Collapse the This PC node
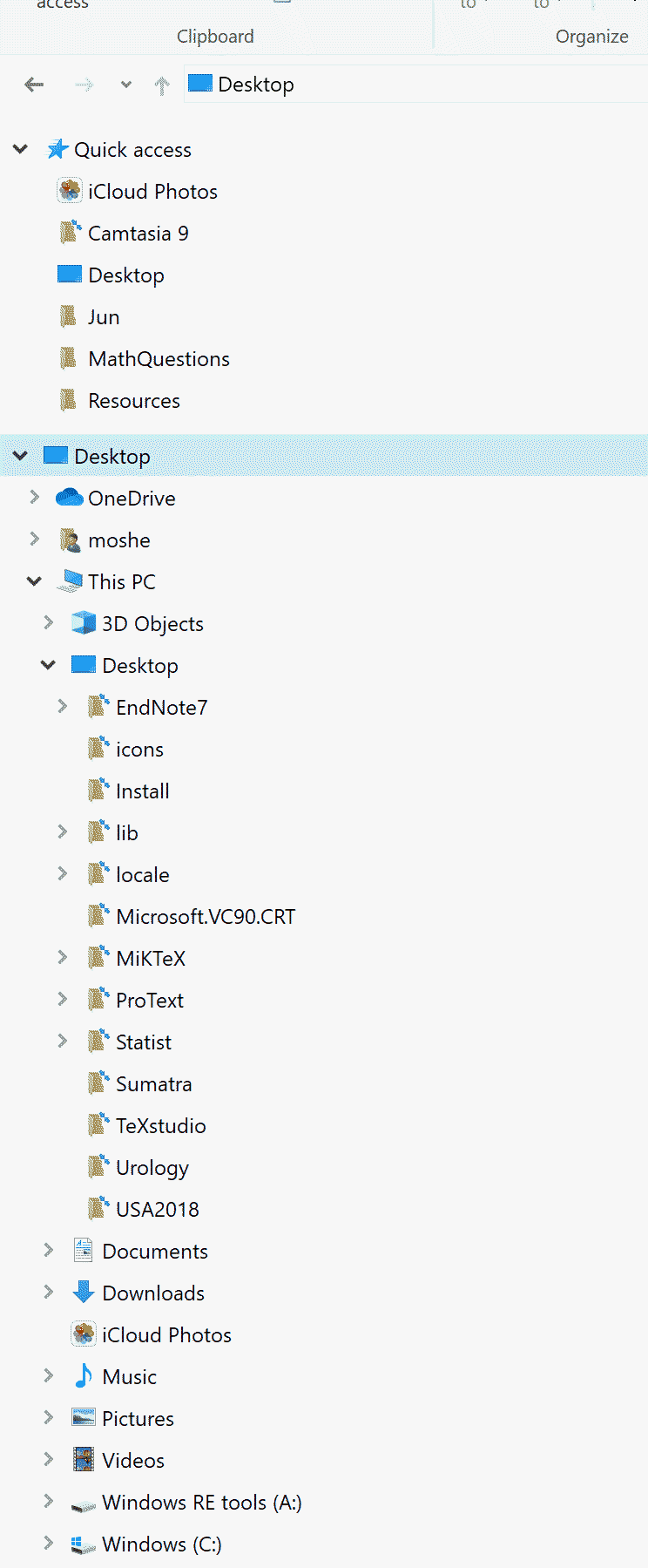Image resolution: width=648 pixels, height=1568 pixels. [35, 580]
